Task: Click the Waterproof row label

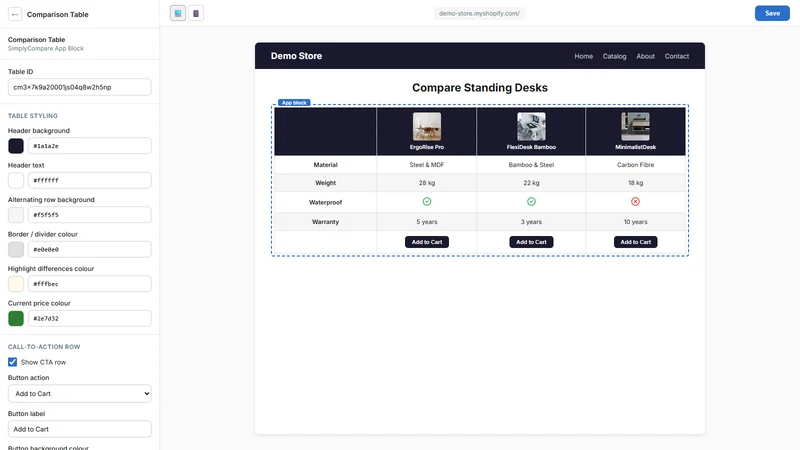Action: [326, 202]
